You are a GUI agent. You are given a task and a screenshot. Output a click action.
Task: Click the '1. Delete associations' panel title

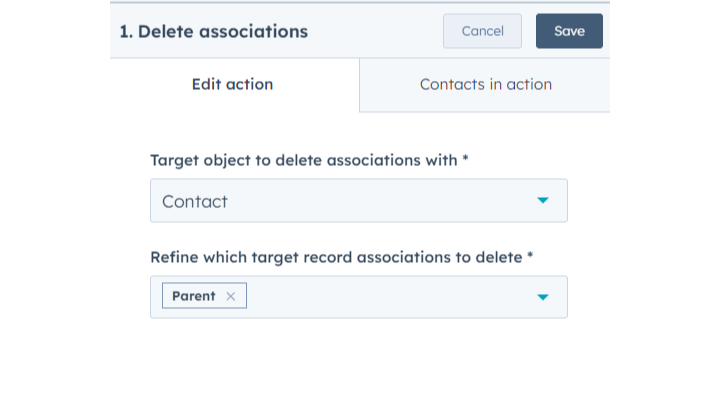[213, 31]
